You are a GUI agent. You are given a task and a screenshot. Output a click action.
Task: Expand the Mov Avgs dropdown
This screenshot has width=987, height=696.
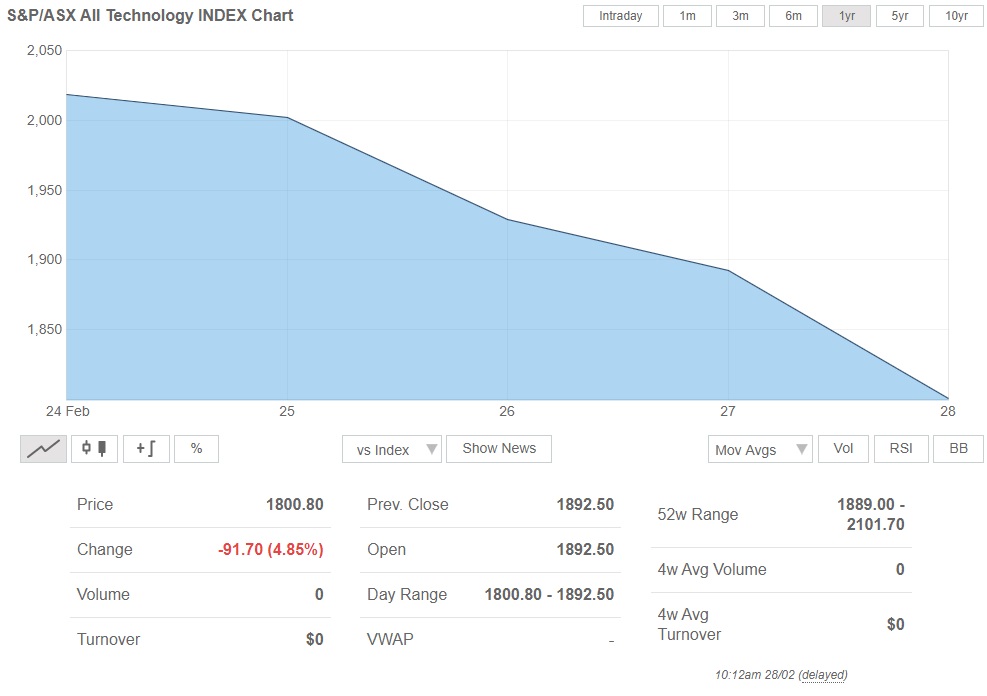coord(759,450)
